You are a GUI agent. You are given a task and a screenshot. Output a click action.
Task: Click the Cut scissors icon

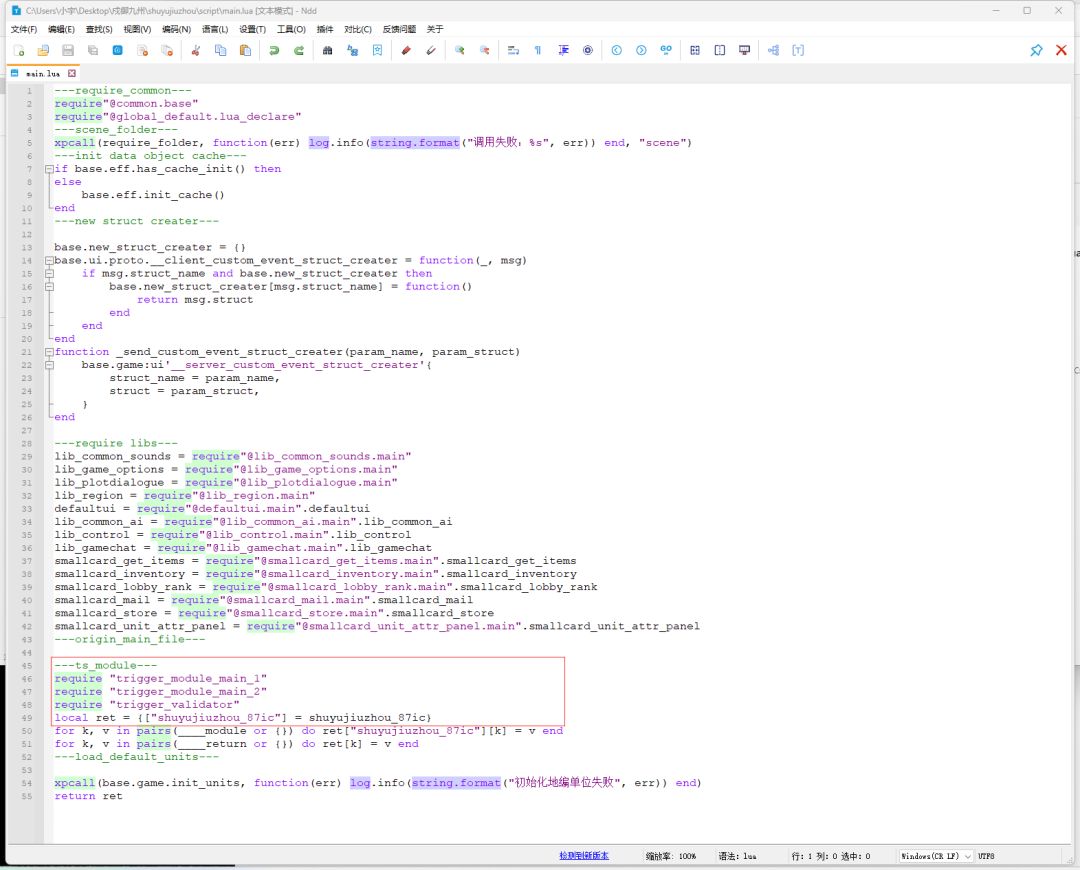[x=196, y=50]
